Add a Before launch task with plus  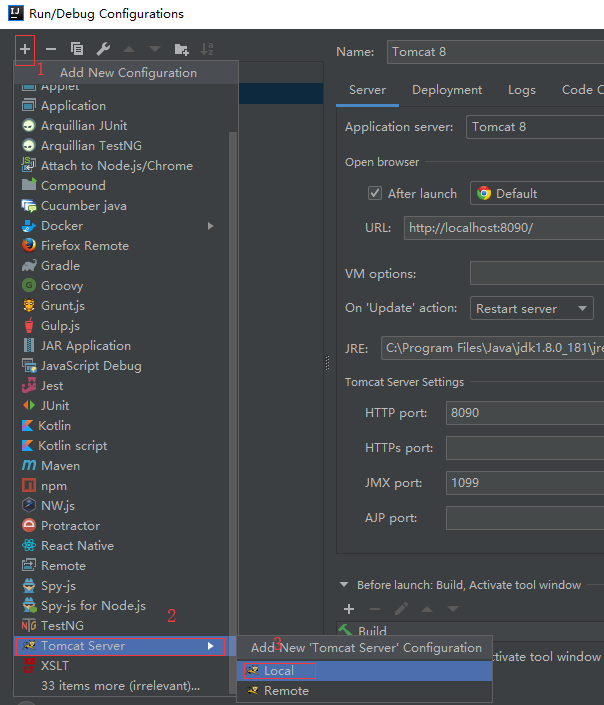coord(349,609)
